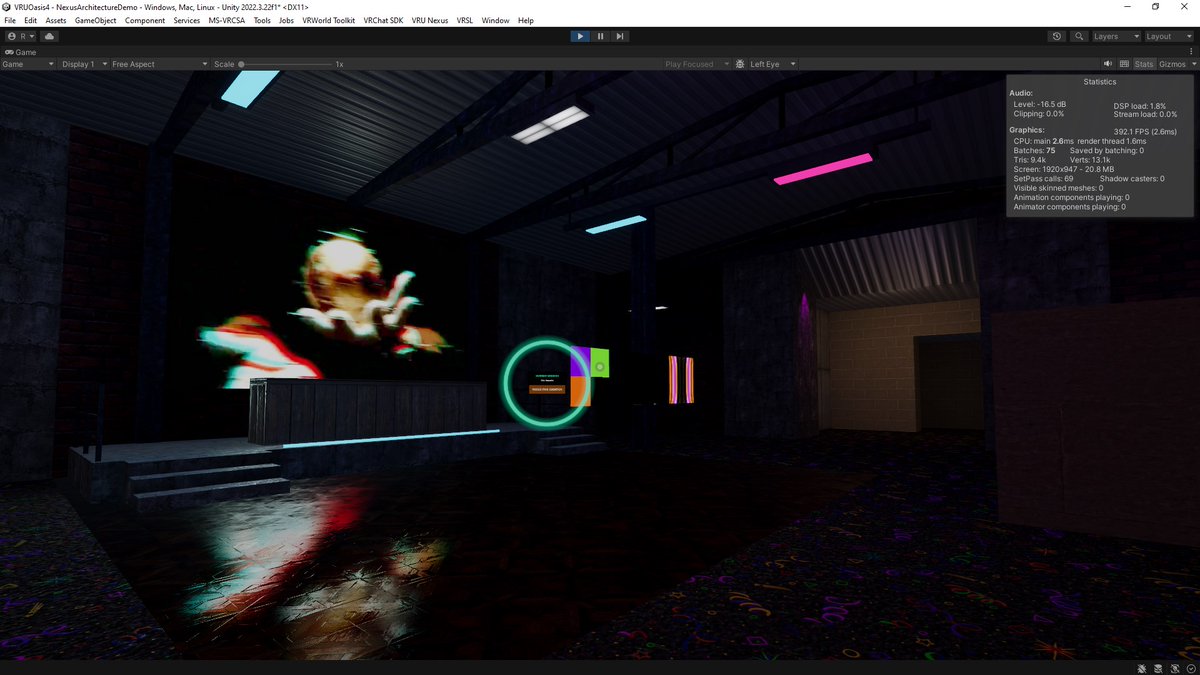Open the Layers dropdown
The width and height of the screenshot is (1200, 675).
click(x=1115, y=36)
